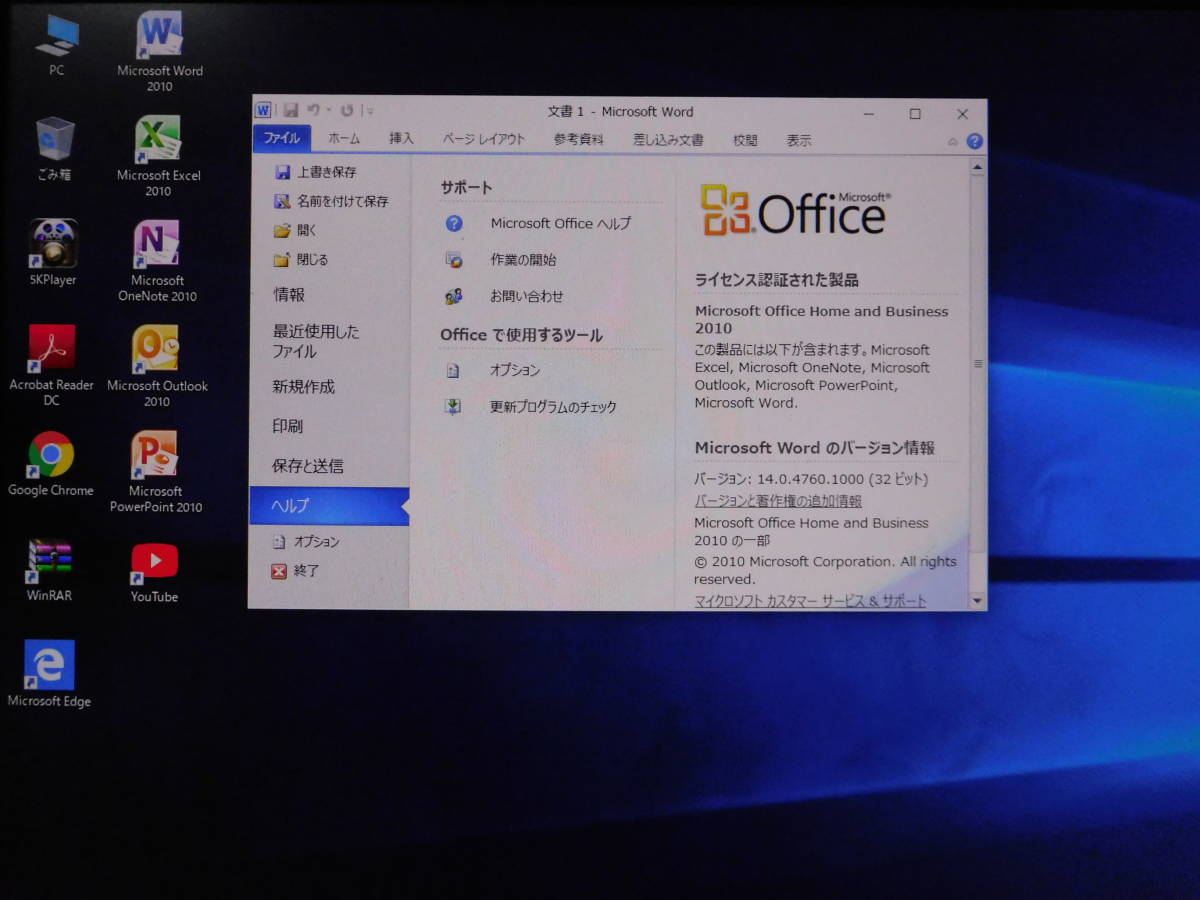The image size is (1200, 900).
Task: Open the 印刷 section
Action: (287, 426)
